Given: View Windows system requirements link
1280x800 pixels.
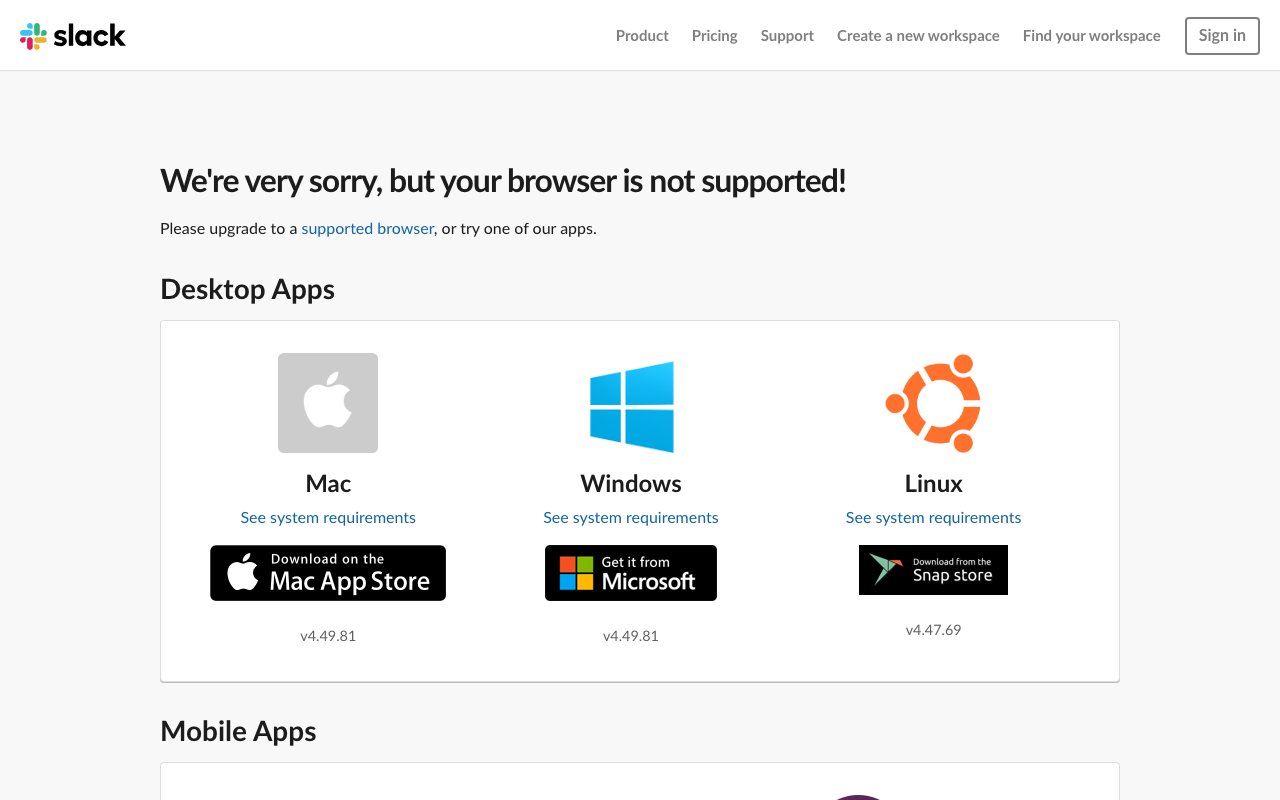Looking at the screenshot, I should click(x=631, y=517).
